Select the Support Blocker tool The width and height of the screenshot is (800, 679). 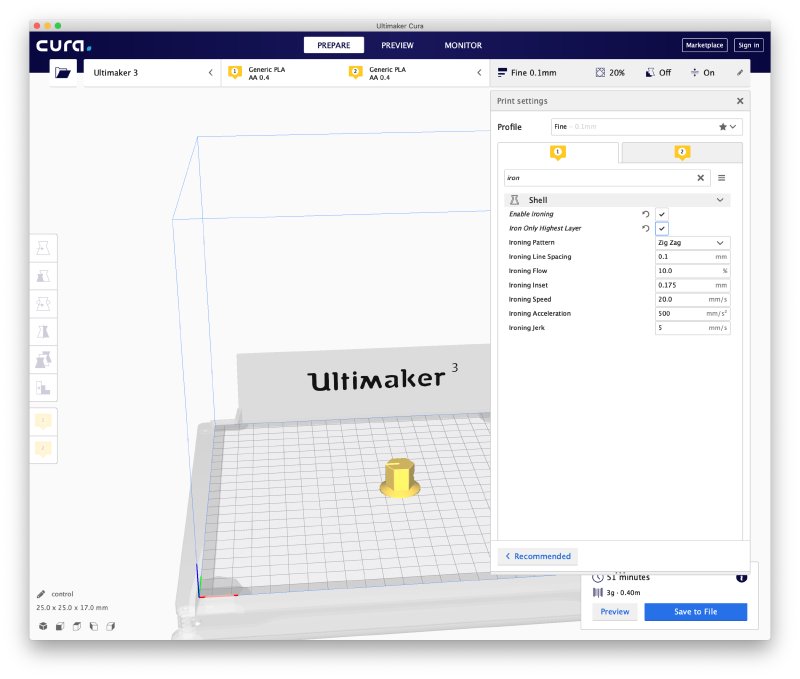coord(43,388)
